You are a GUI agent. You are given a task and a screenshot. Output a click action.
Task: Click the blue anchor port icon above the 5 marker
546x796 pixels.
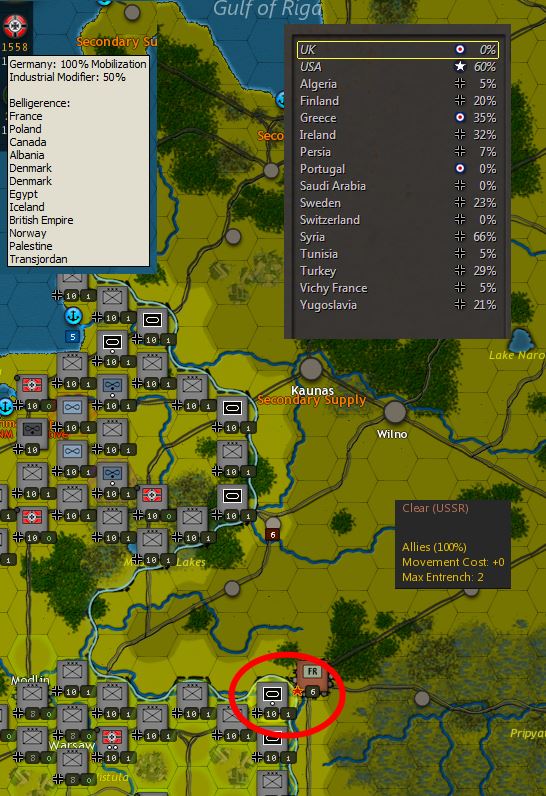click(74, 316)
